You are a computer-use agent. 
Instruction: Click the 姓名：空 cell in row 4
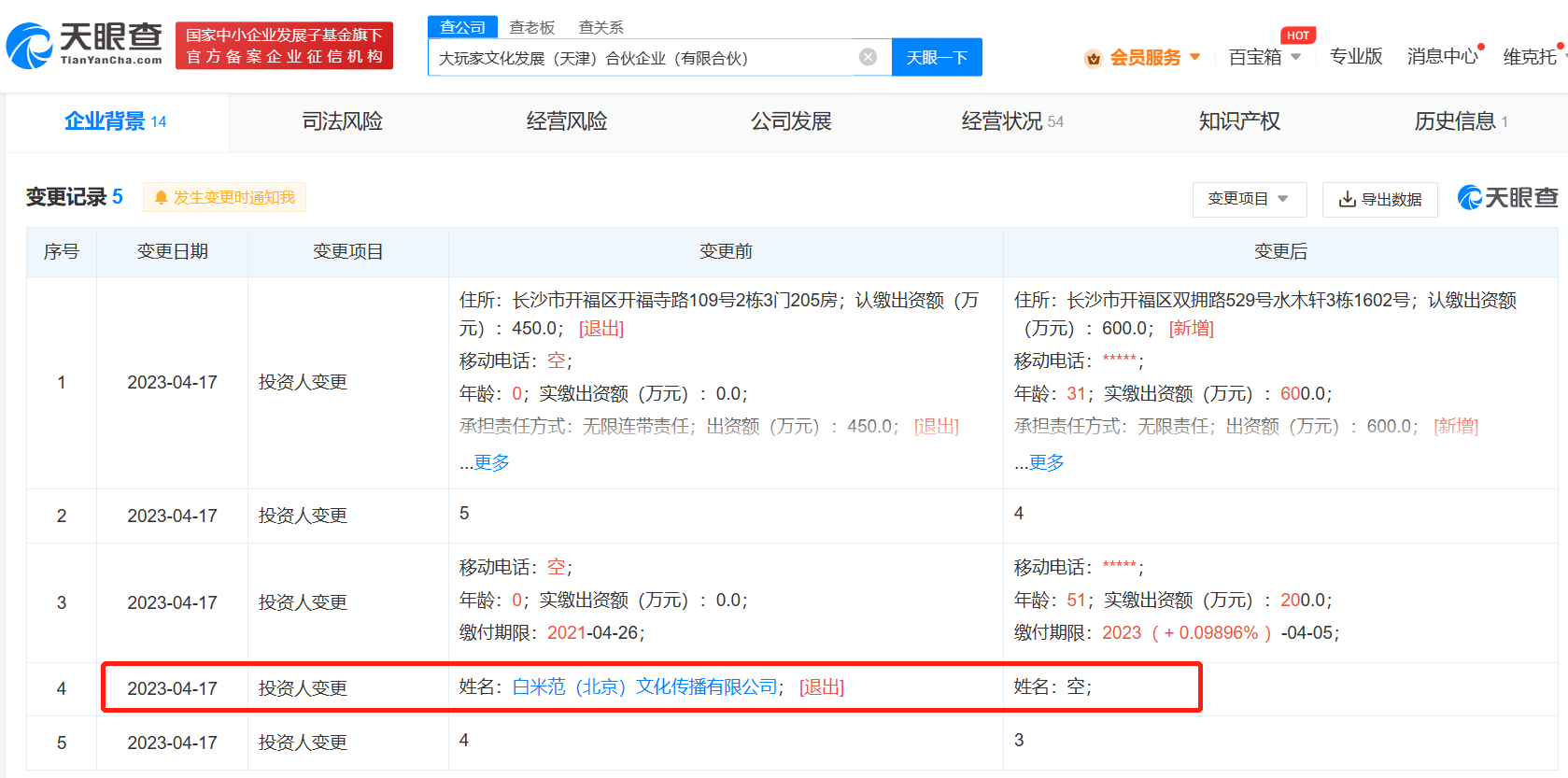[1052, 687]
